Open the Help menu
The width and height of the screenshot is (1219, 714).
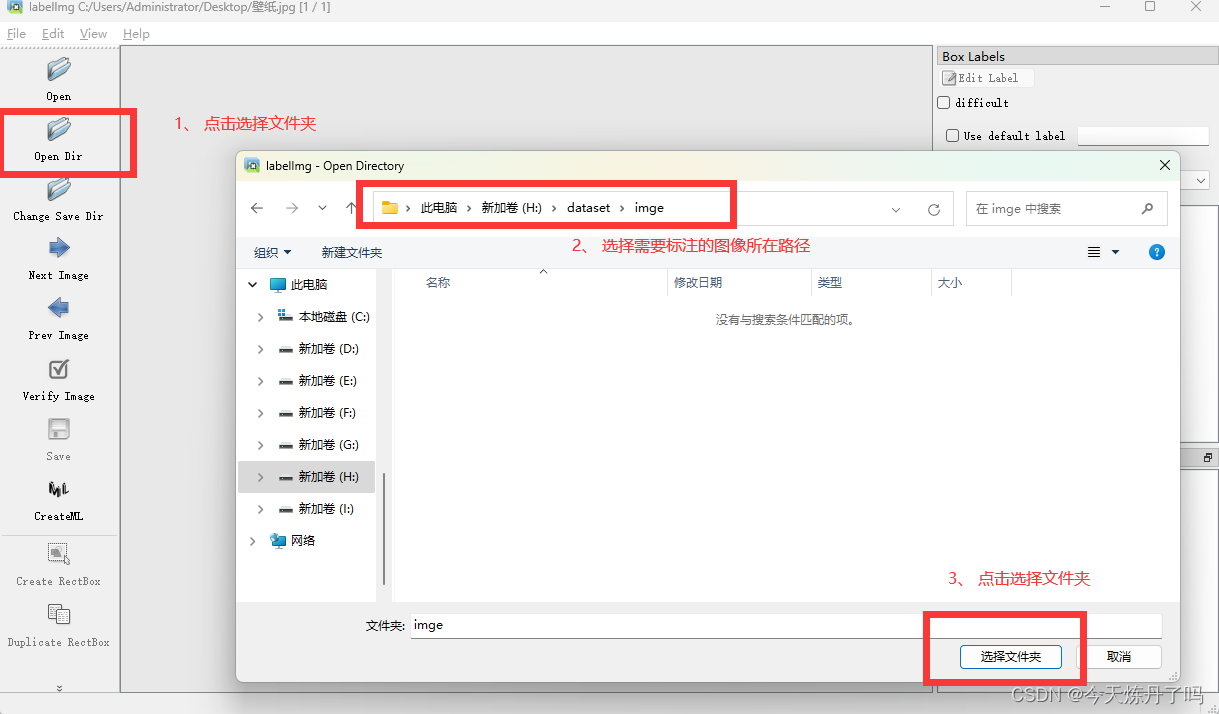[x=136, y=33]
